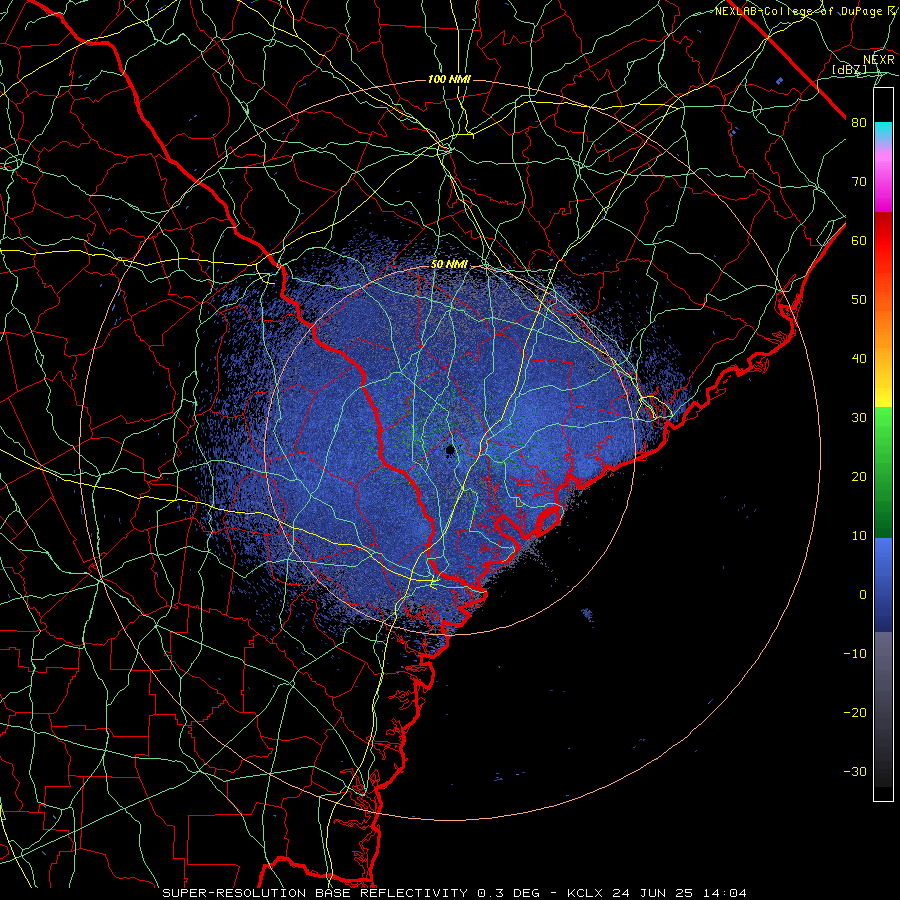Click the 80 dBZ scale value
This screenshot has width=900, height=900.
pyautogui.click(x=859, y=123)
